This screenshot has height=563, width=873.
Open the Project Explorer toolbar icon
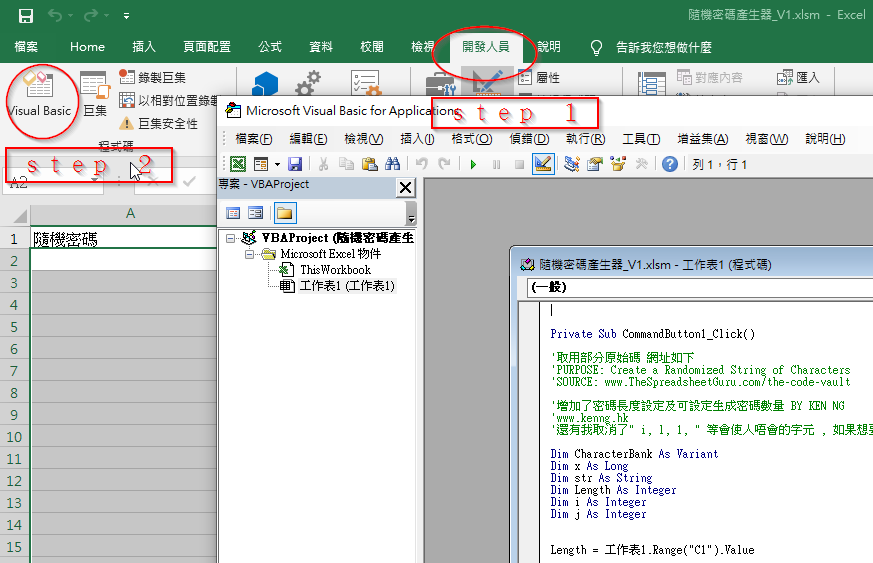point(572,164)
